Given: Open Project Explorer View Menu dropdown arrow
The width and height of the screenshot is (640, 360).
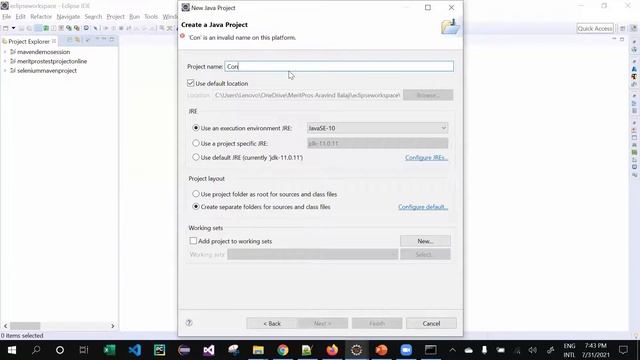Looking at the screenshot, I should (x=97, y=40).
